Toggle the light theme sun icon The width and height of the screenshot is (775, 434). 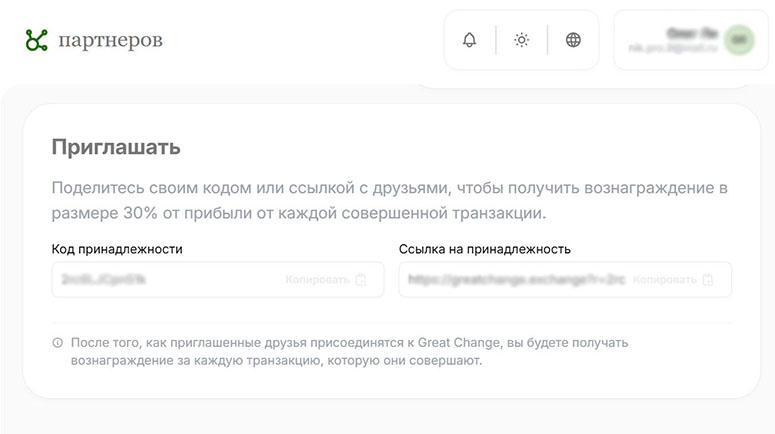[521, 40]
